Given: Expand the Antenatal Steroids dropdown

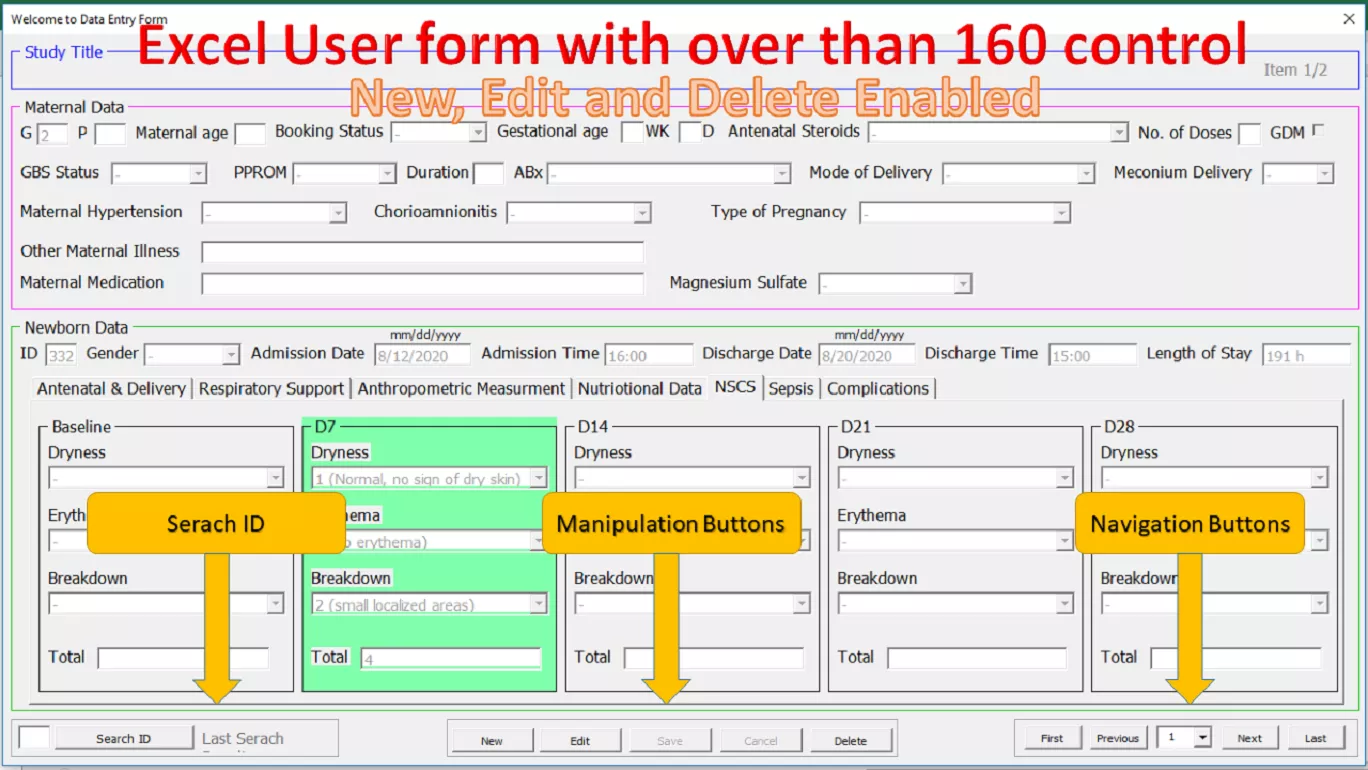Looking at the screenshot, I should point(1118,133).
